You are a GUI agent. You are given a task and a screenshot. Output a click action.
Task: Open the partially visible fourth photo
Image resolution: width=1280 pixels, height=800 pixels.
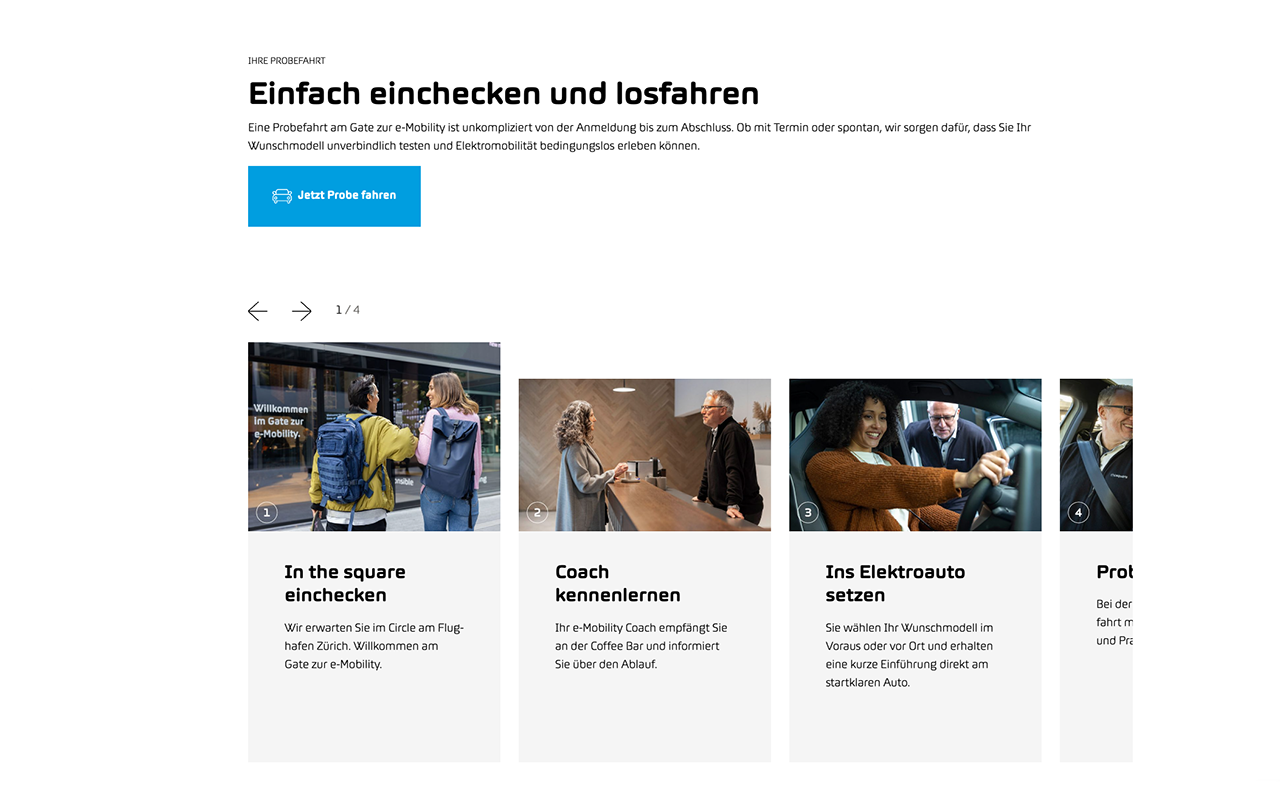(1096, 455)
